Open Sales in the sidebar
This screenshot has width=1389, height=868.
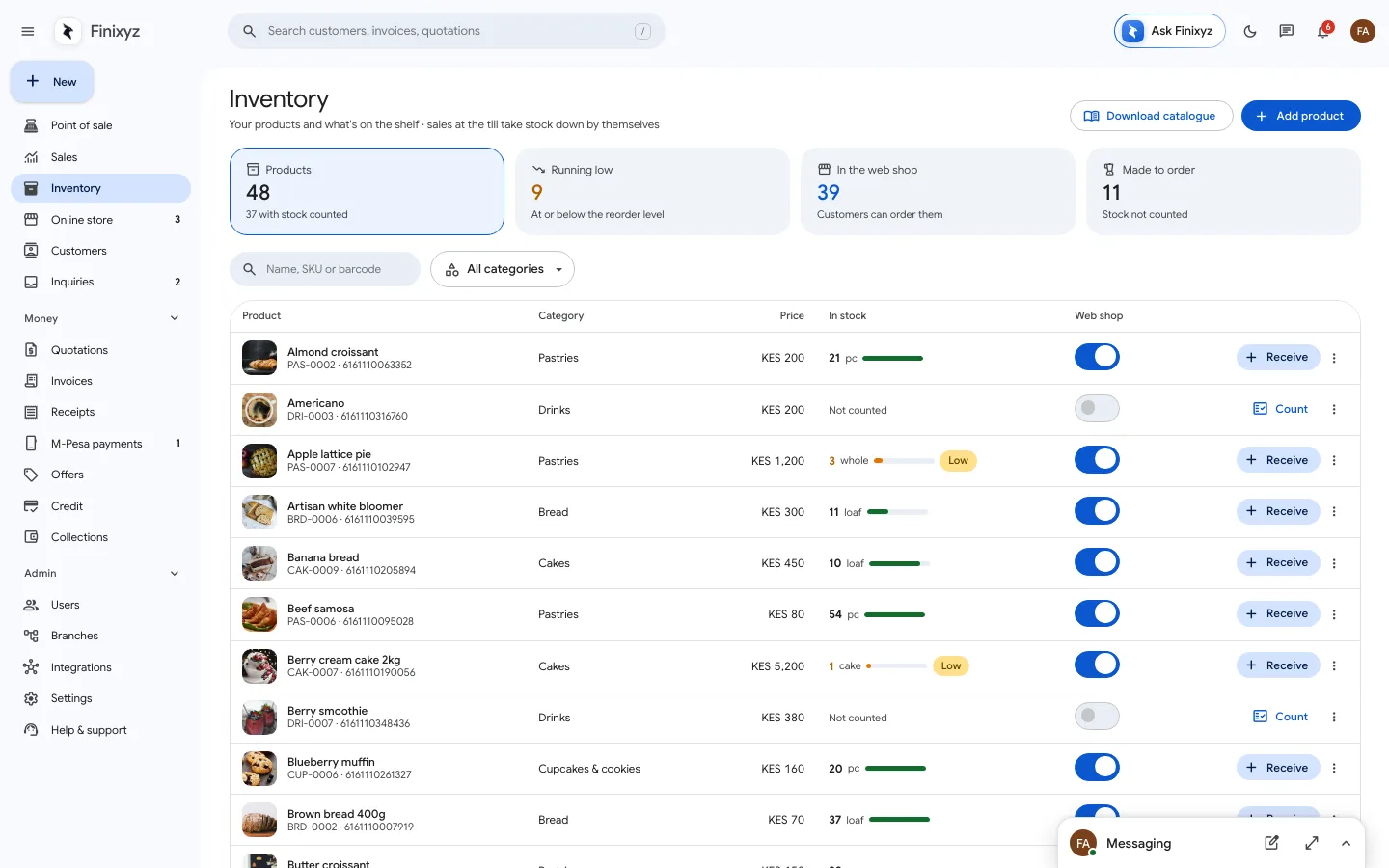[100, 157]
